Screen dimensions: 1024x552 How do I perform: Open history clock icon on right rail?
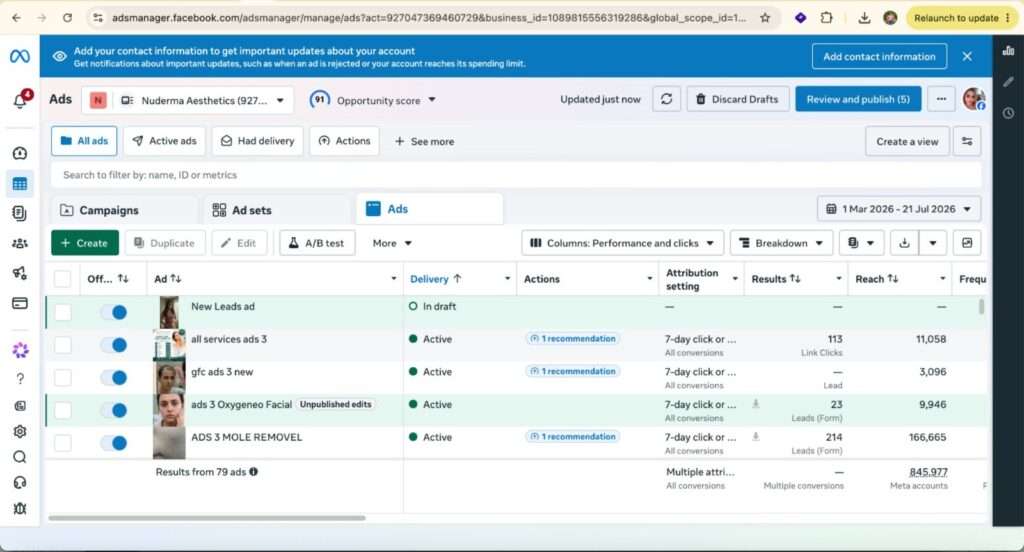point(1008,113)
